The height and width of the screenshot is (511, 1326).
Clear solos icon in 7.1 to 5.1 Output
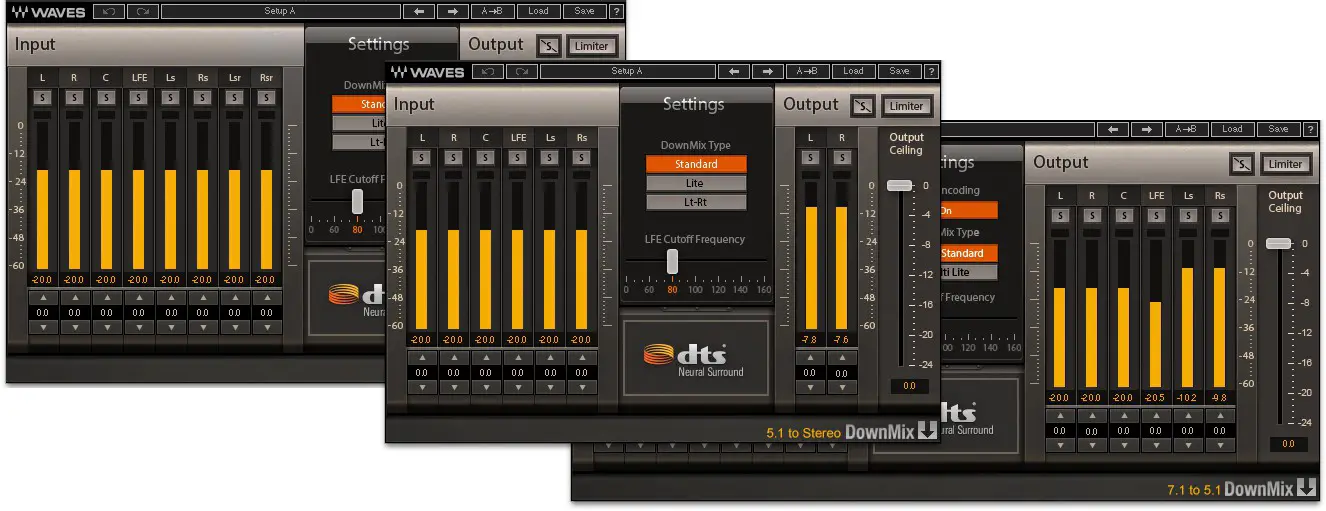(x=1242, y=164)
